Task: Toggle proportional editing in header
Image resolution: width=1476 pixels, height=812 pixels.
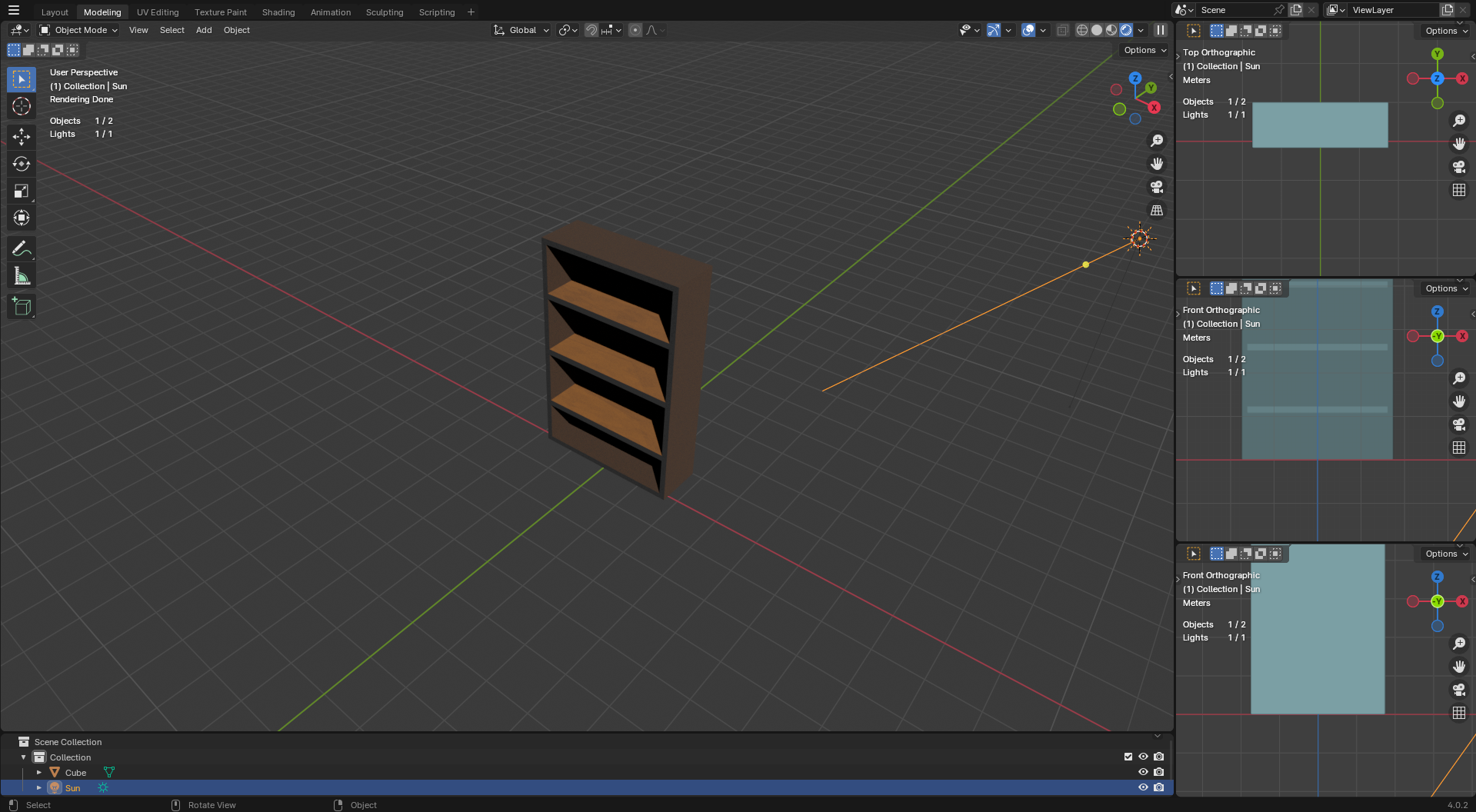Action: [x=635, y=30]
